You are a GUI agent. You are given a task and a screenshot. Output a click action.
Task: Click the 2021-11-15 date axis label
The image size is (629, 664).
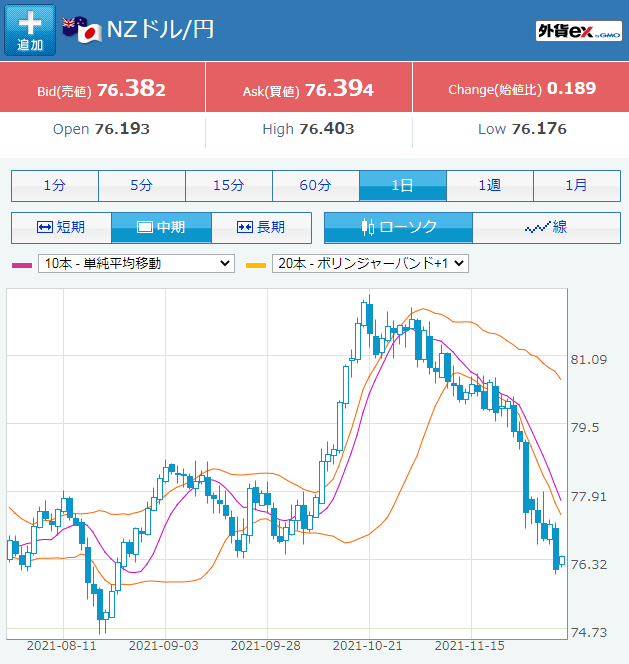470,646
